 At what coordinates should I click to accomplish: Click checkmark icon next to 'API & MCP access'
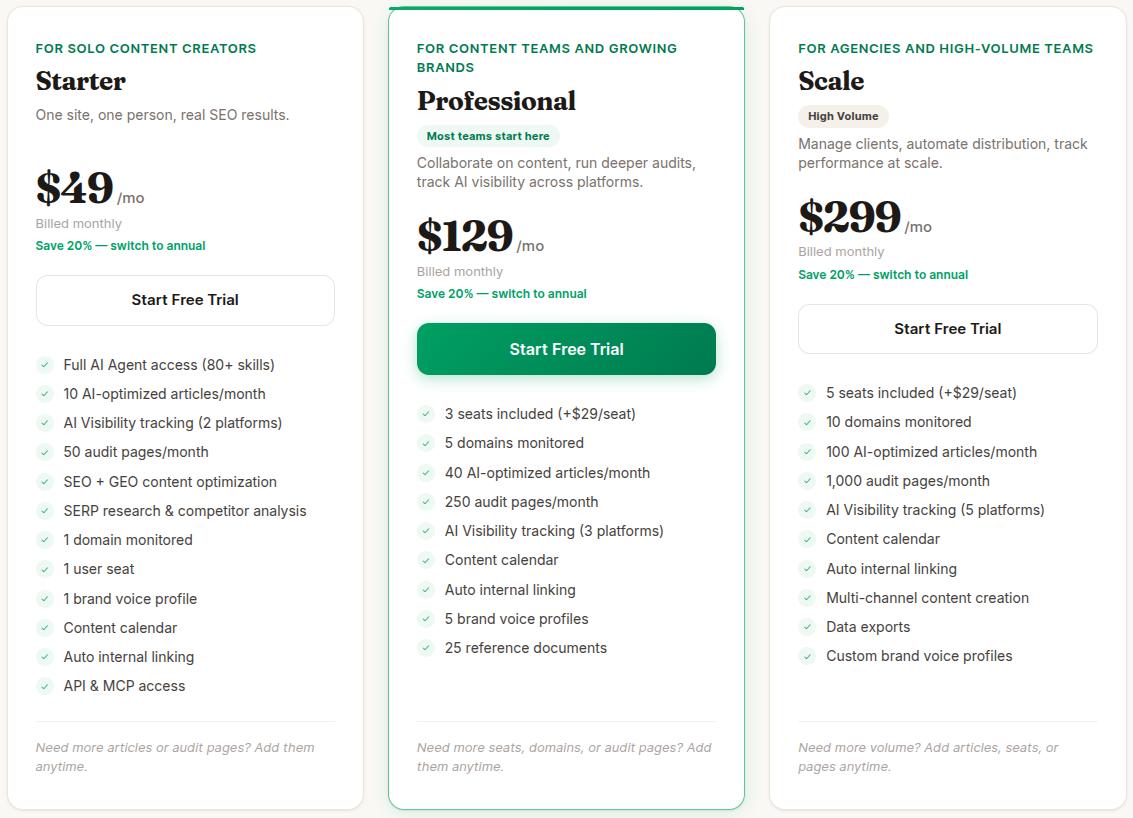[44, 686]
